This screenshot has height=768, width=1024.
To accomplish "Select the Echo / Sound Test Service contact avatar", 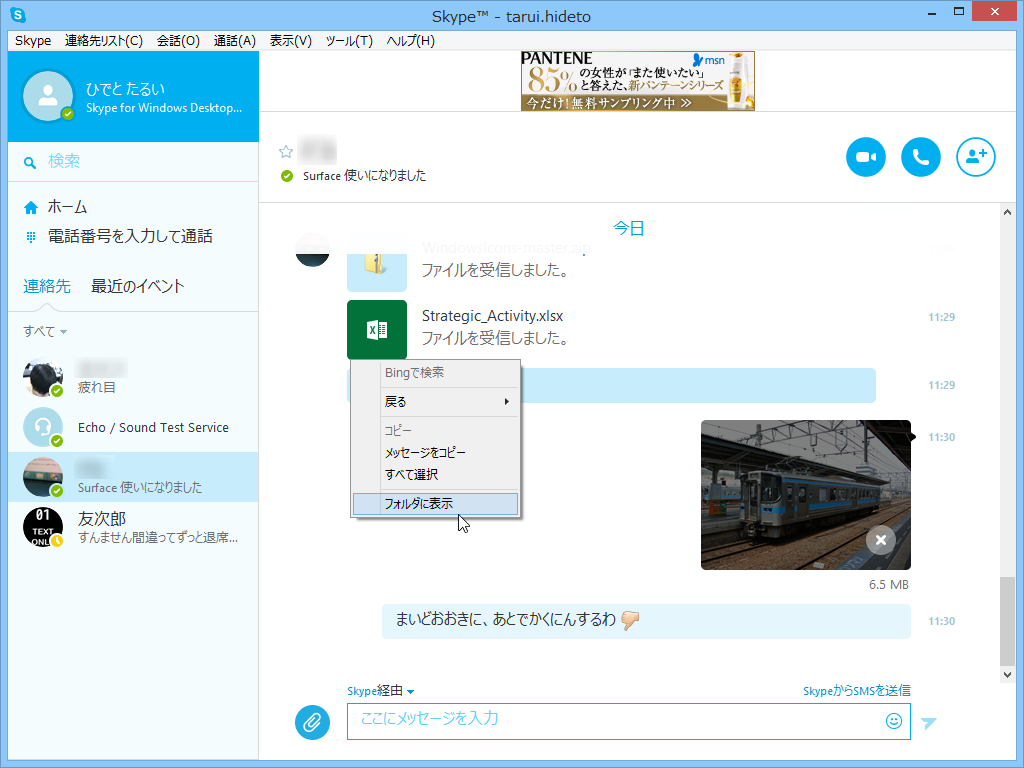I will (x=42, y=427).
